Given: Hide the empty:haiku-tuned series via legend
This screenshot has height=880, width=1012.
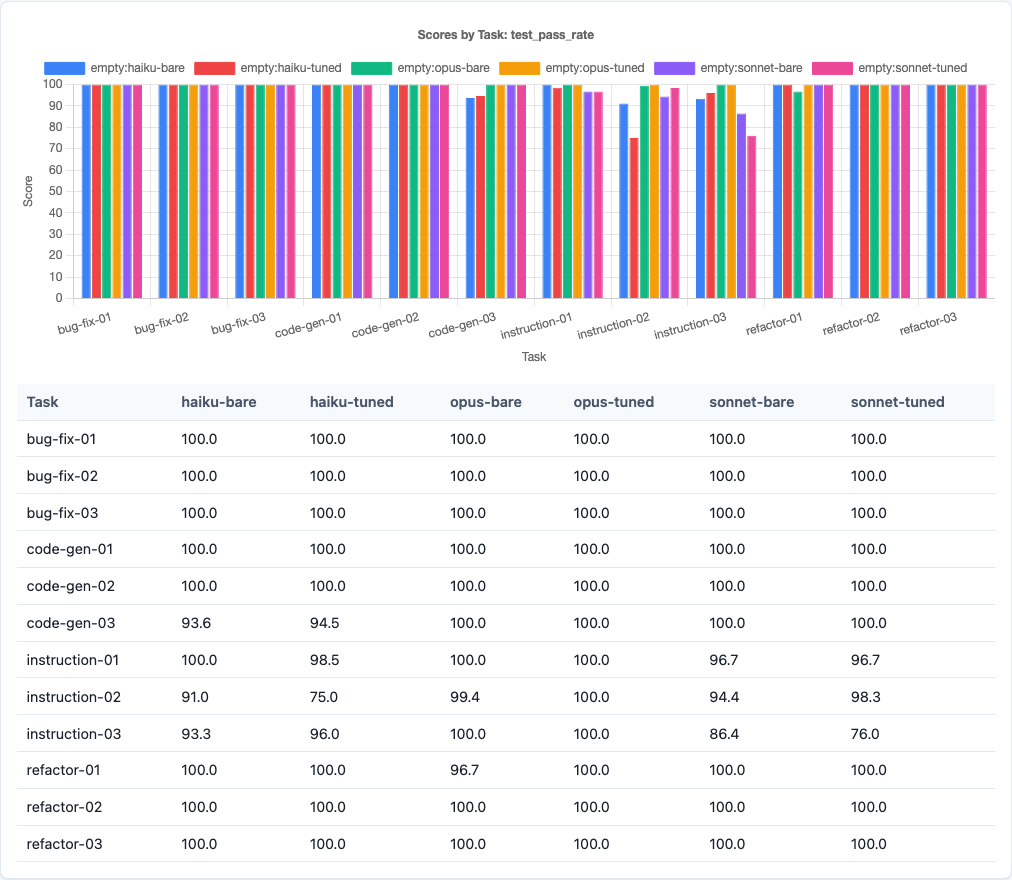Looking at the screenshot, I should coord(272,68).
